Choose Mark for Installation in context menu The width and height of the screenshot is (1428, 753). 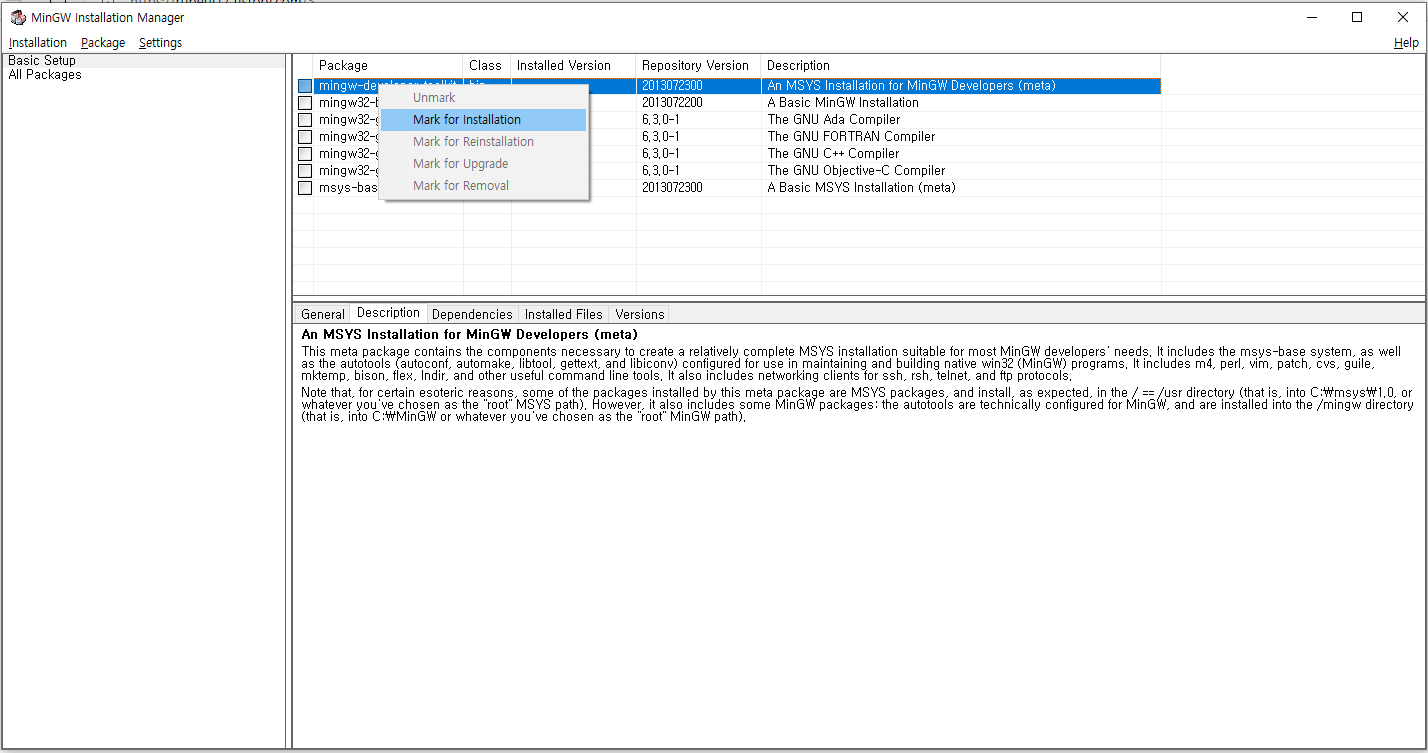pyautogui.click(x=483, y=120)
